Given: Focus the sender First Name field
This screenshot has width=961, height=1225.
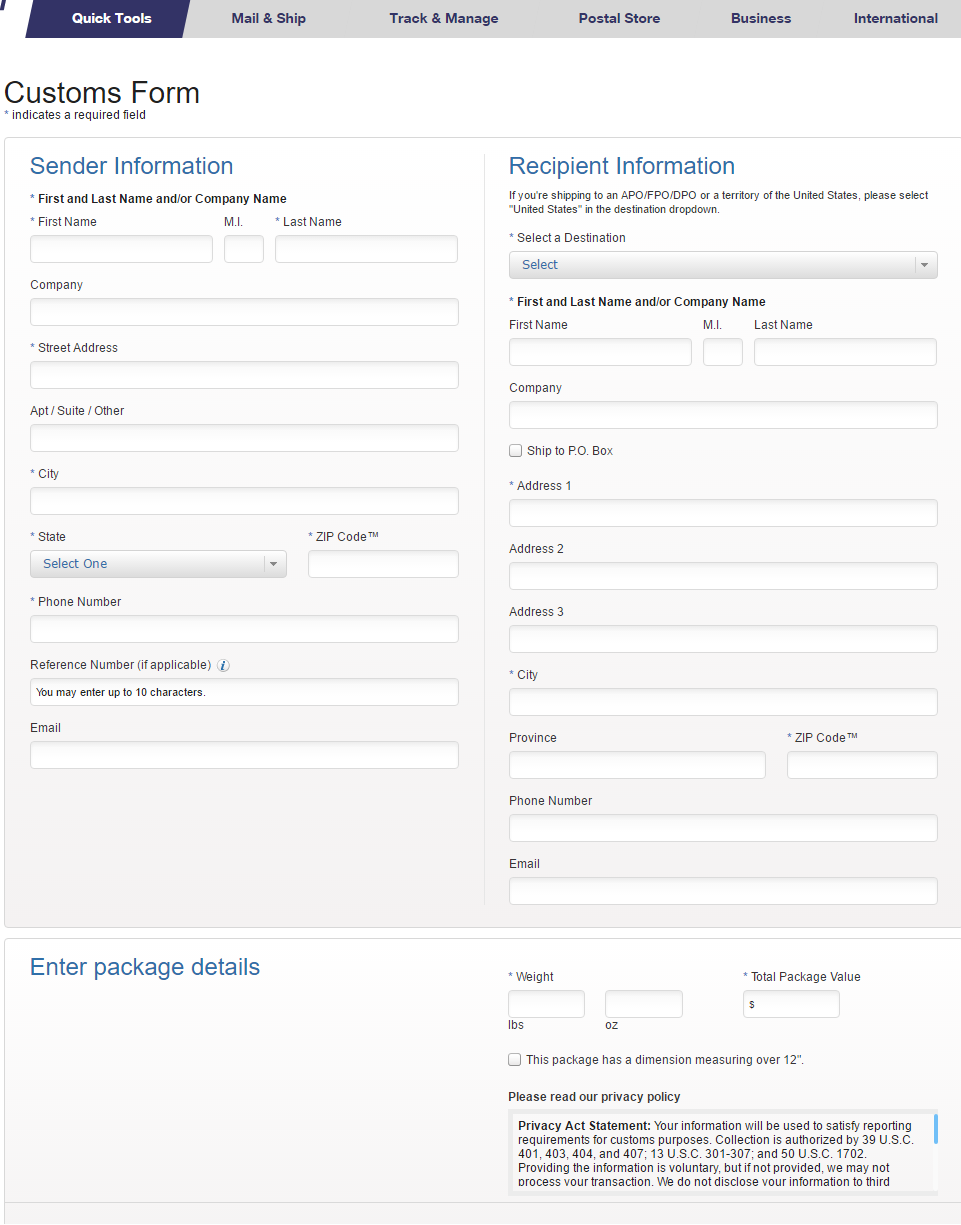Looking at the screenshot, I should [121, 249].
